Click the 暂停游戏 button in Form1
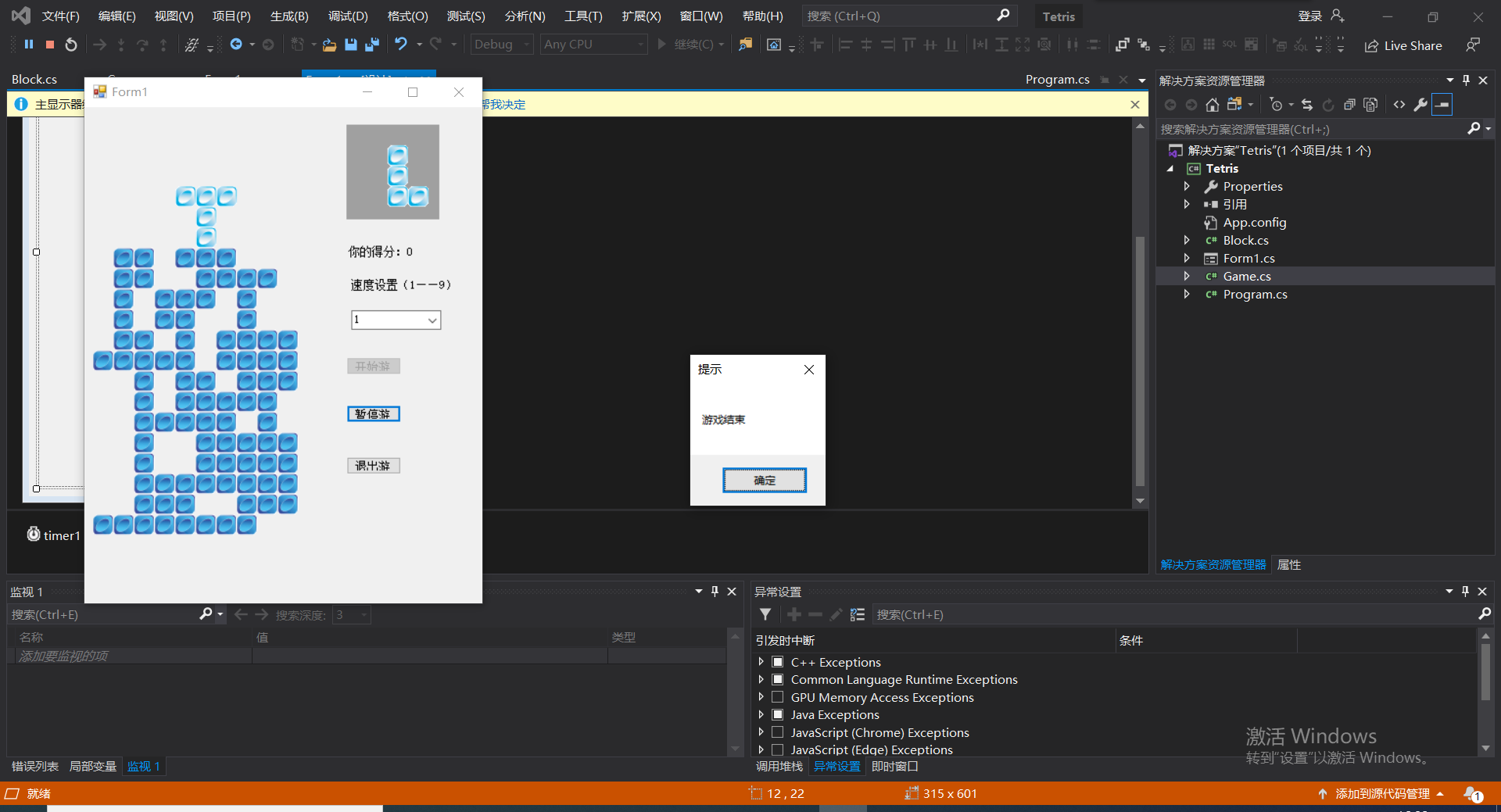1501x812 pixels. pos(374,413)
